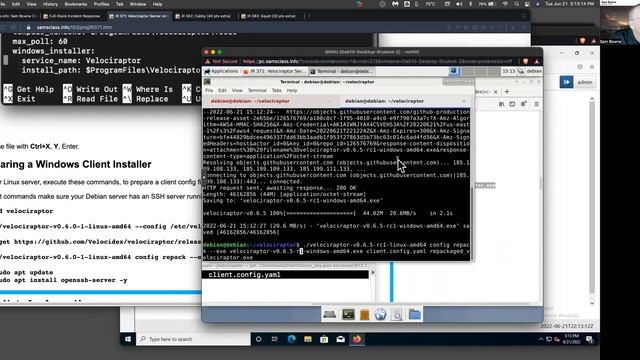Click the debian user label in Debian panel

coord(534,71)
